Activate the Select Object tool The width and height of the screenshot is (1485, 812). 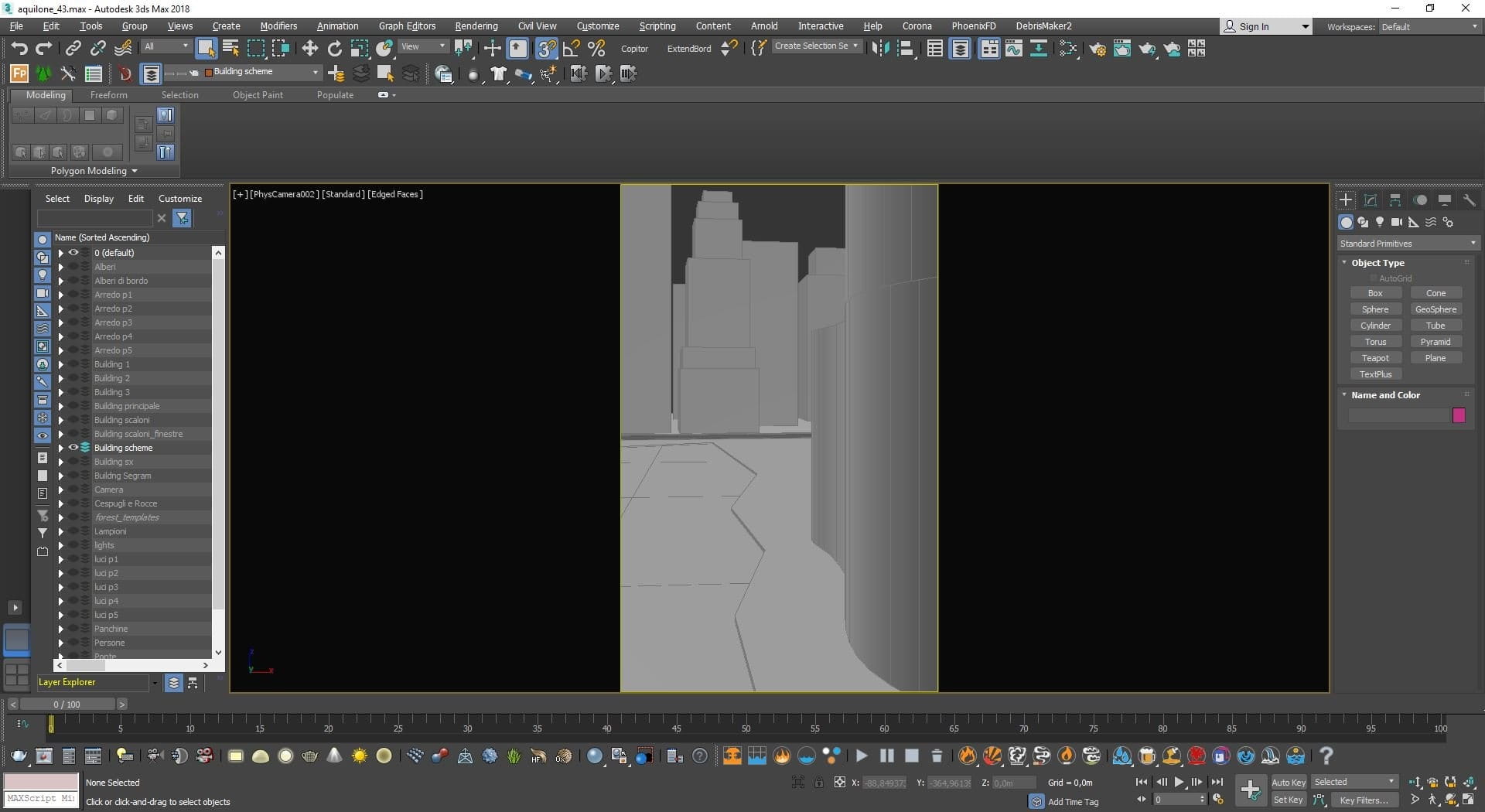click(x=206, y=49)
